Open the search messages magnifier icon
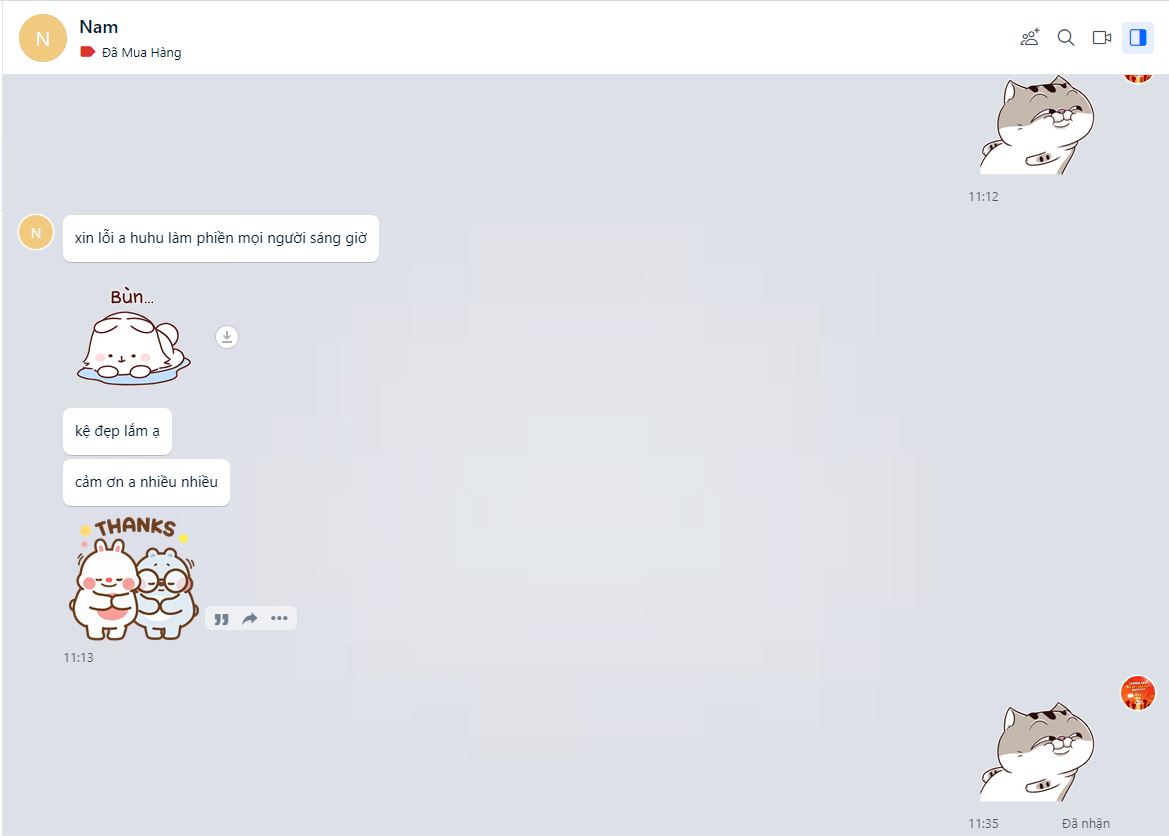The image size is (1169, 836). (1065, 37)
